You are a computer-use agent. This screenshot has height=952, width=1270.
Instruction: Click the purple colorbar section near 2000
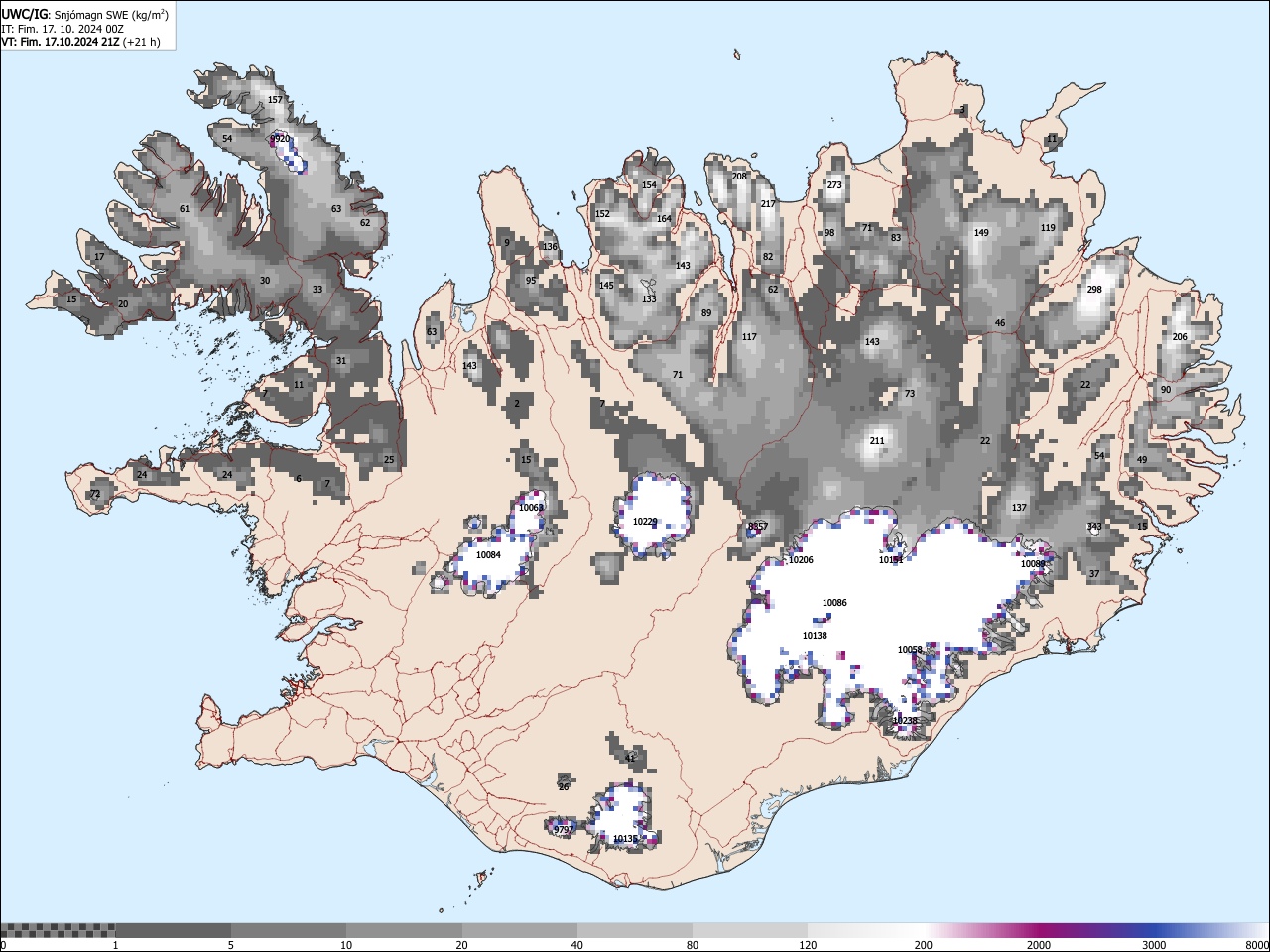tap(1039, 930)
